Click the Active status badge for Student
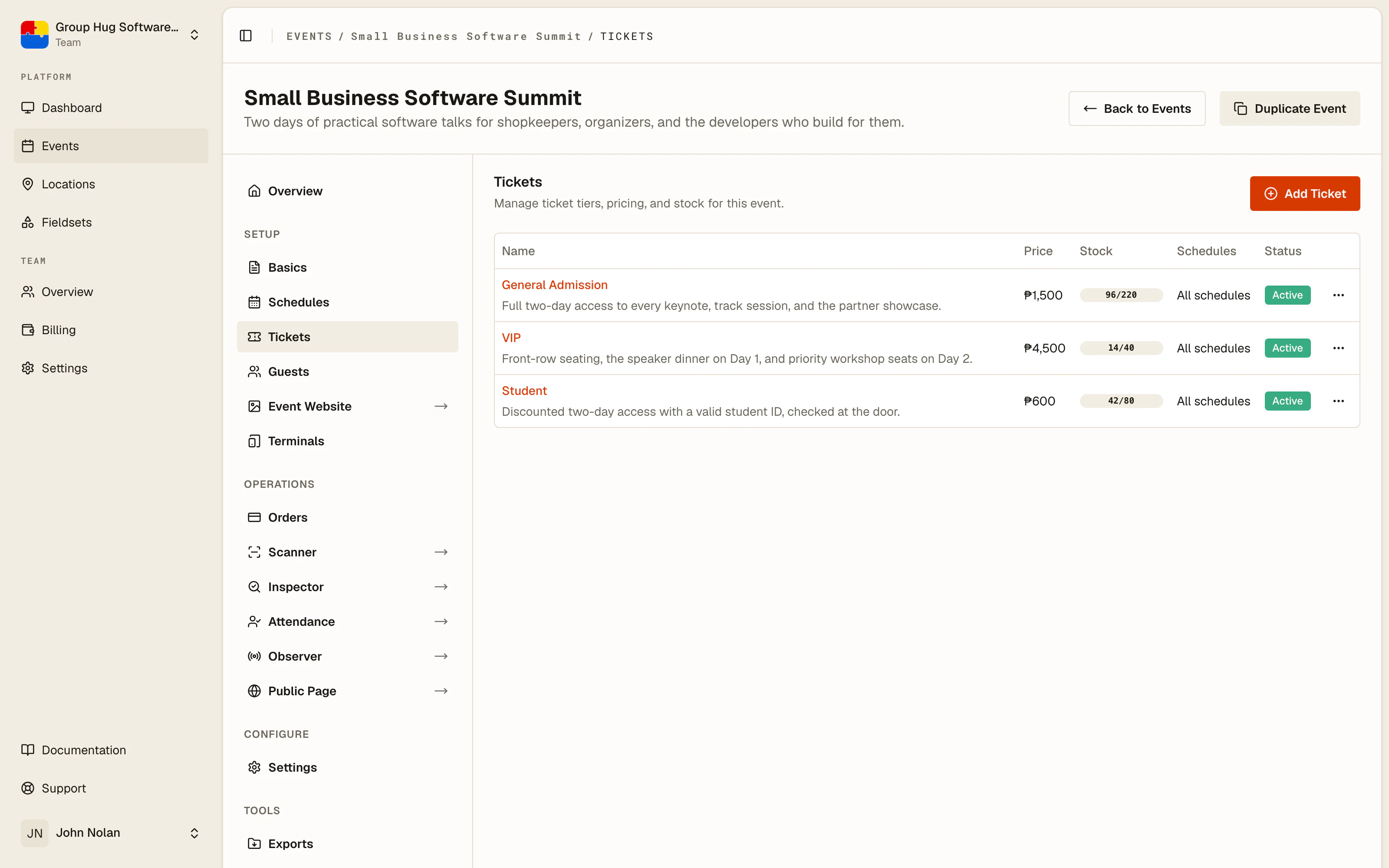 (x=1287, y=401)
